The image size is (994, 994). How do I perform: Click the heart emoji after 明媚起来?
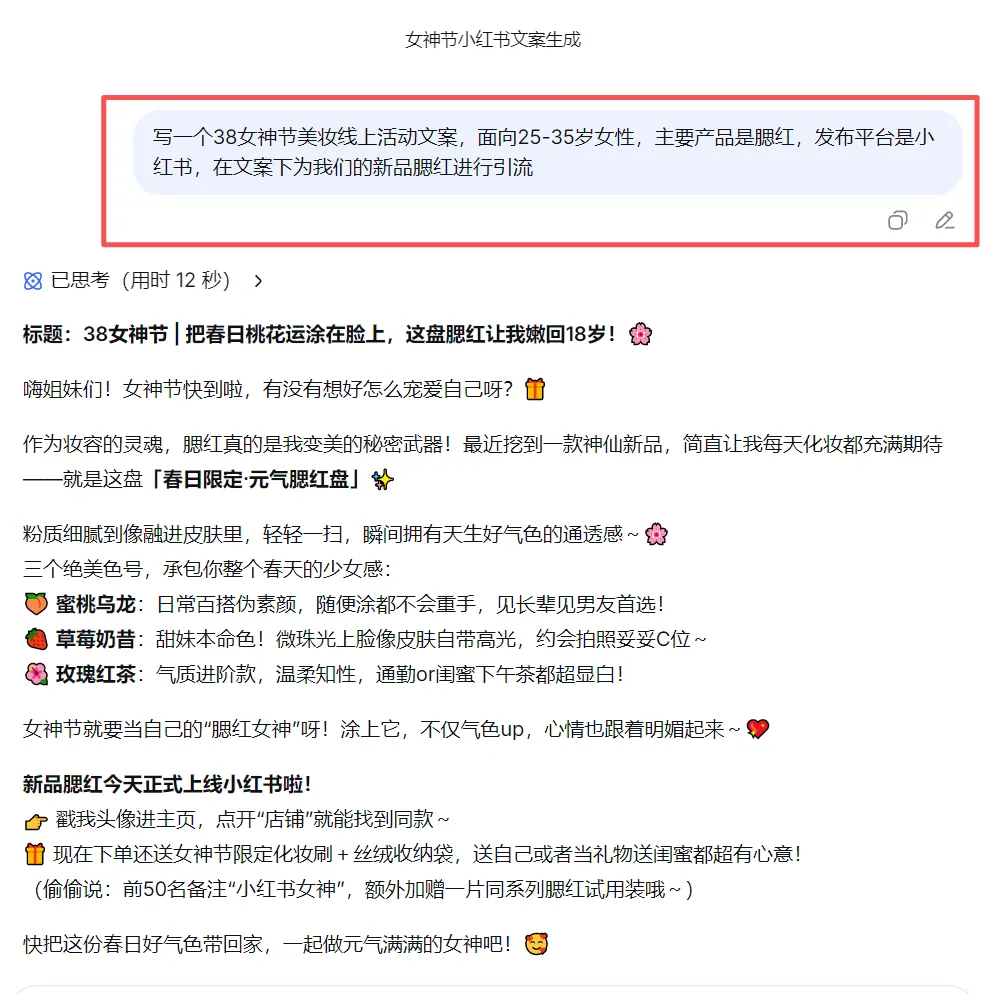pos(758,729)
